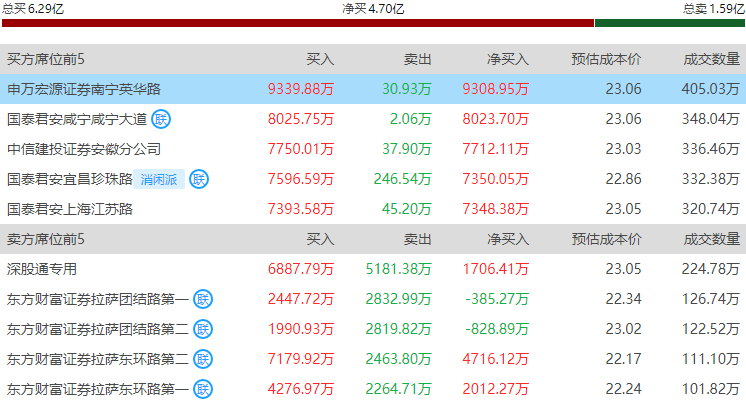Click buy value 9339.88万

point(301,89)
